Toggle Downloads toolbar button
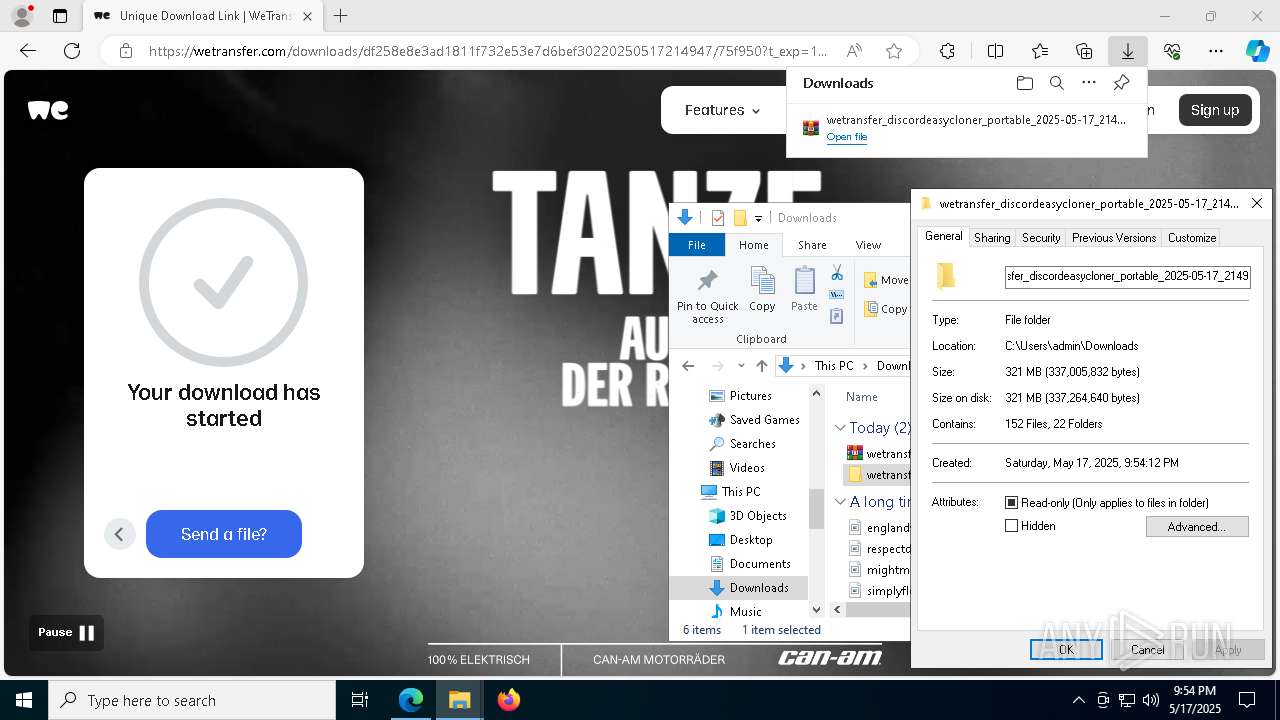This screenshot has width=1280, height=720. (x=1128, y=51)
